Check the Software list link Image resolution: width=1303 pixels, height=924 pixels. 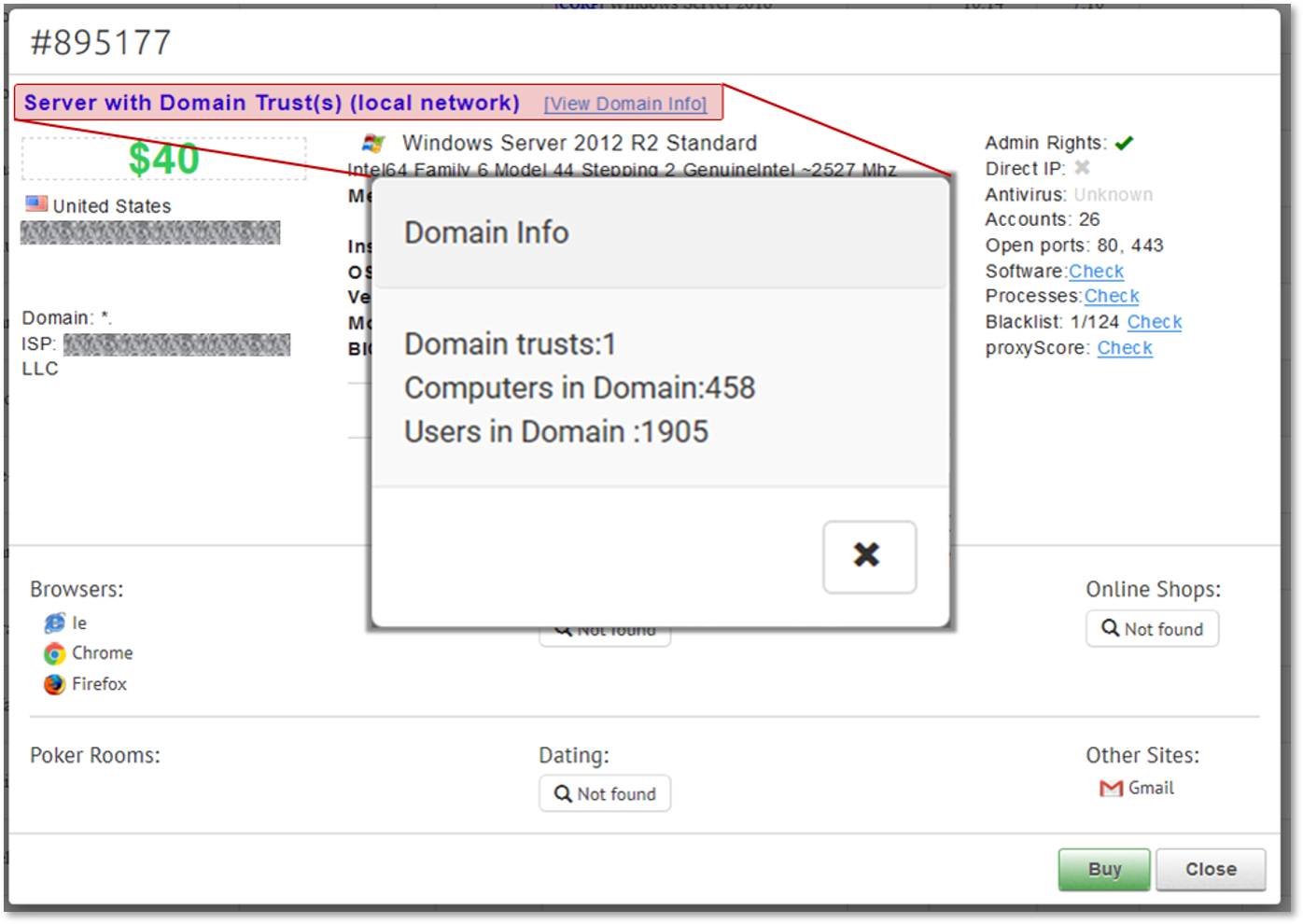[1096, 272]
